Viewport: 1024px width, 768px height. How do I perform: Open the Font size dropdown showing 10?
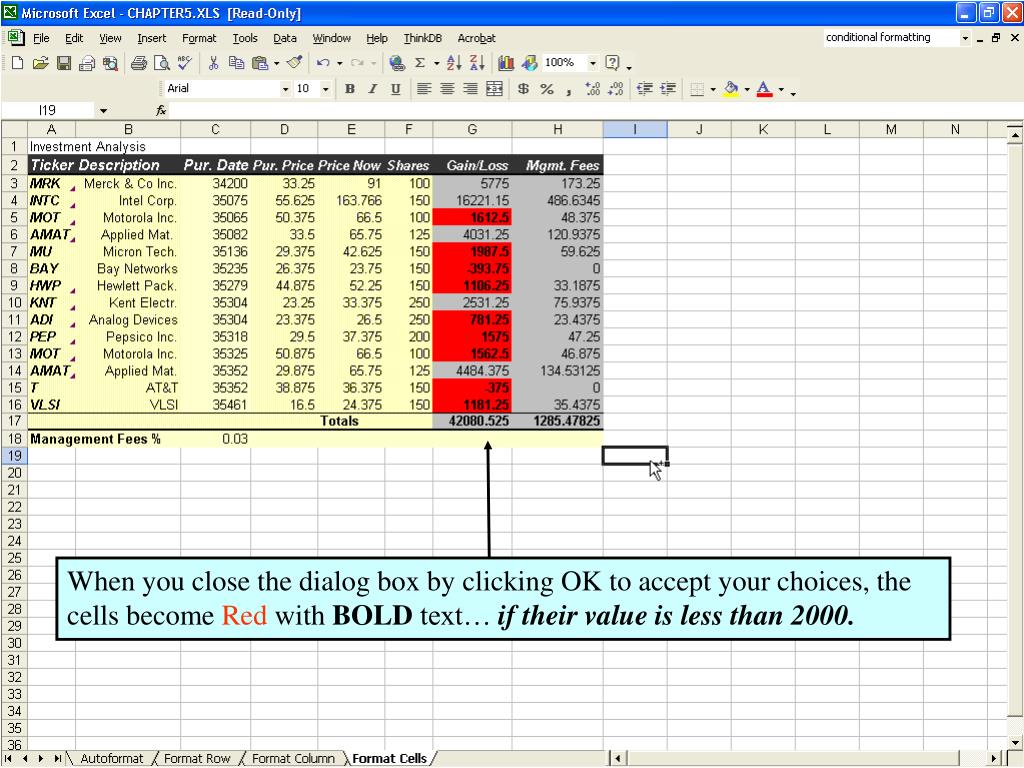point(326,89)
